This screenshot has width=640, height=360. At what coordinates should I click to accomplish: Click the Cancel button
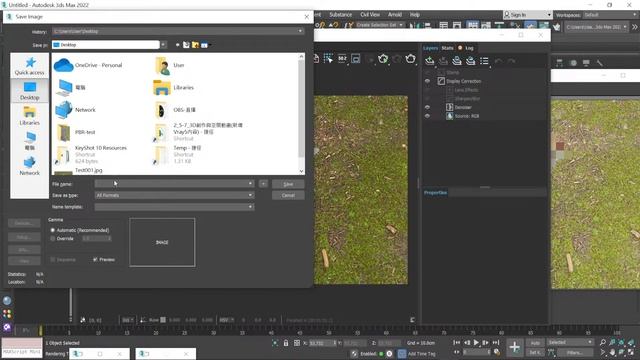pyautogui.click(x=288, y=196)
